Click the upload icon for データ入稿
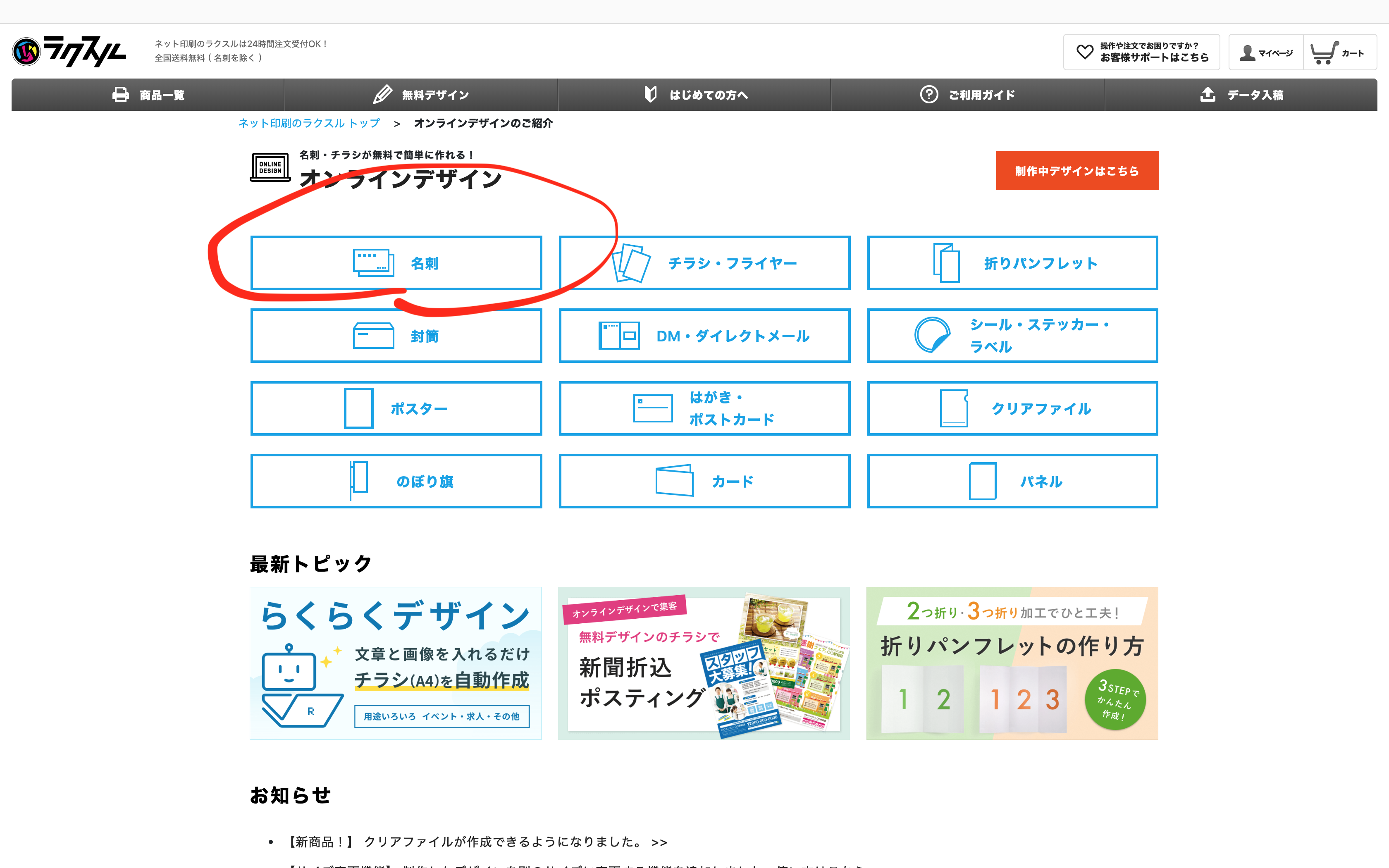The width and height of the screenshot is (1389, 868). [1208, 95]
